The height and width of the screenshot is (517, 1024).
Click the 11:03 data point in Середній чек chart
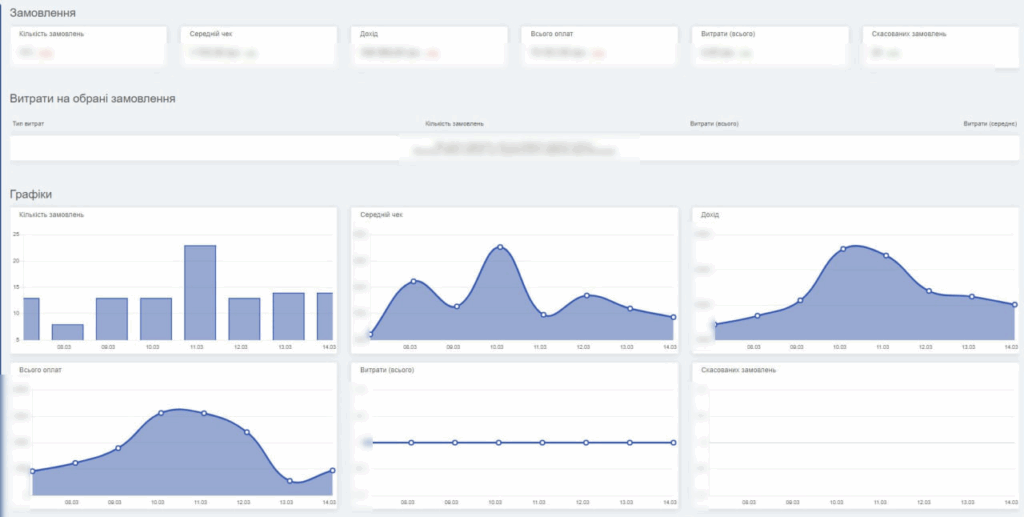(x=543, y=315)
